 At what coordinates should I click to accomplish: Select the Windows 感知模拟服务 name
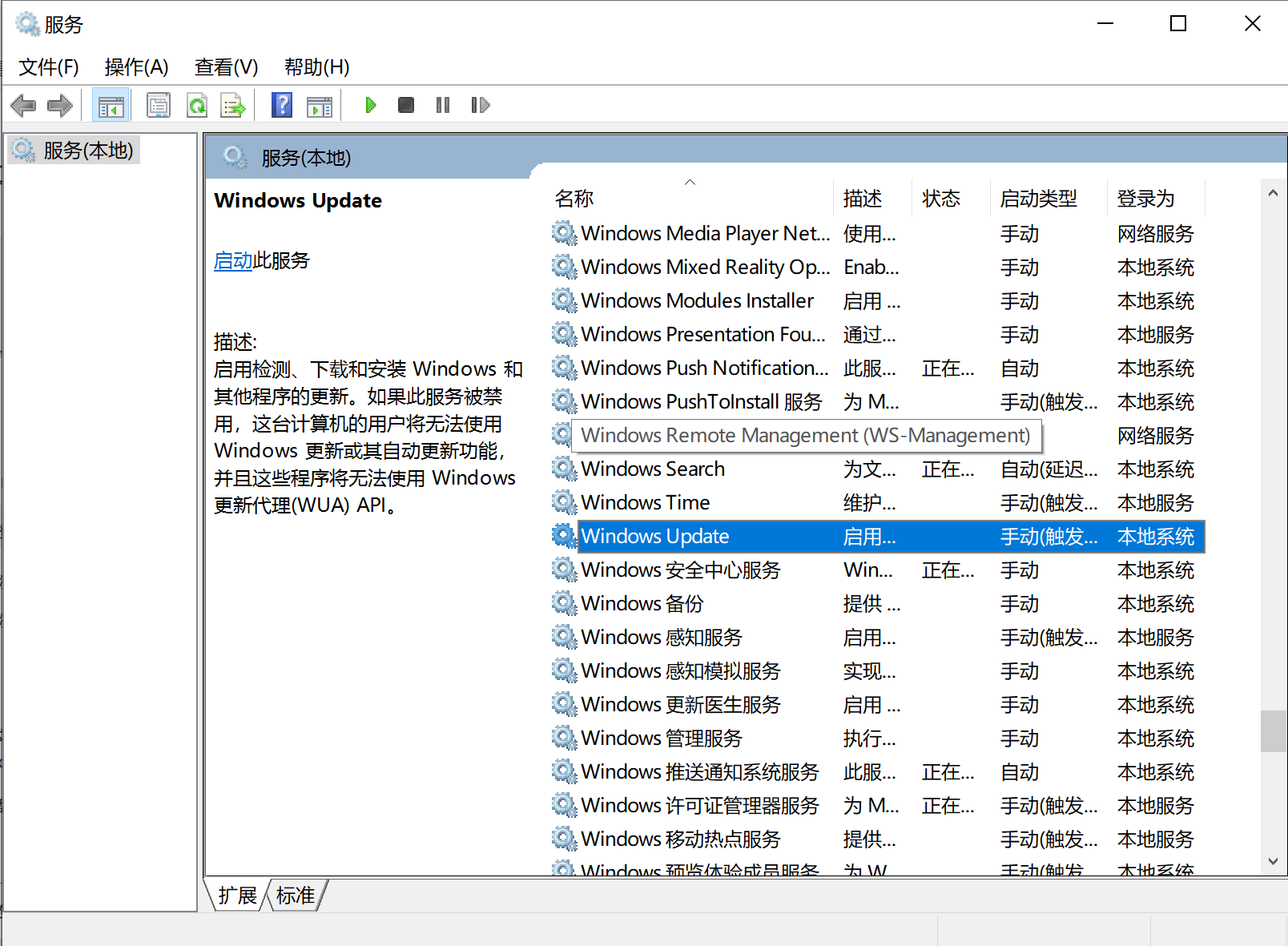tap(681, 670)
